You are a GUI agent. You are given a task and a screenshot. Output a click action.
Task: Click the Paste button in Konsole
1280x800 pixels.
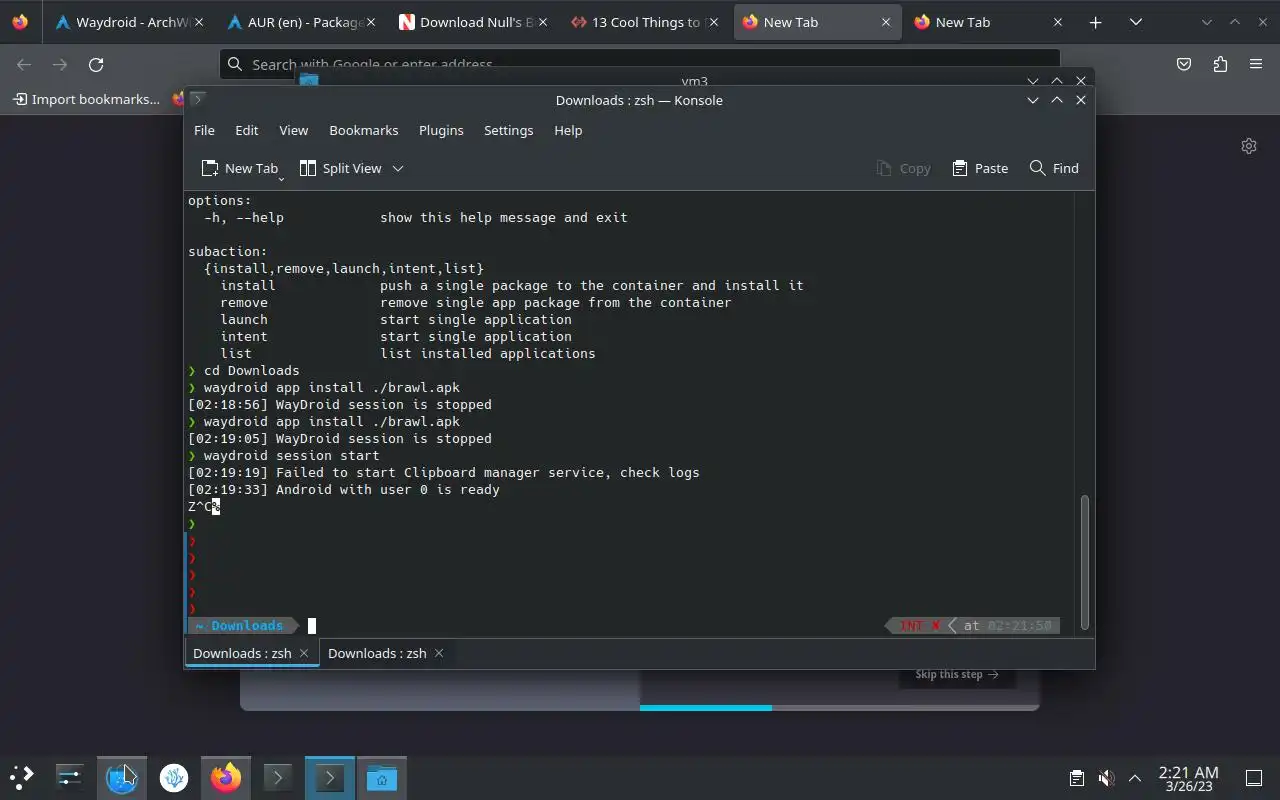tap(980, 168)
